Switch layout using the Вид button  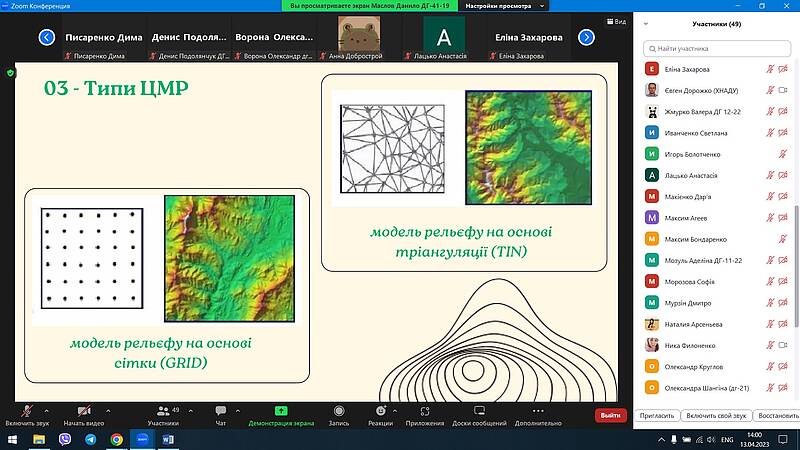coord(615,21)
